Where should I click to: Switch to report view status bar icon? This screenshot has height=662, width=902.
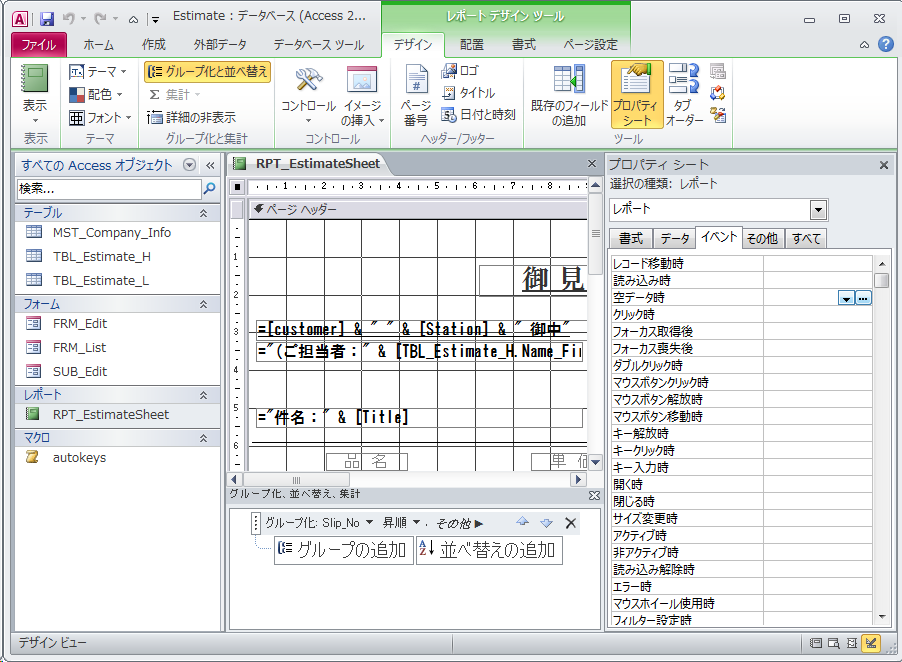816,643
